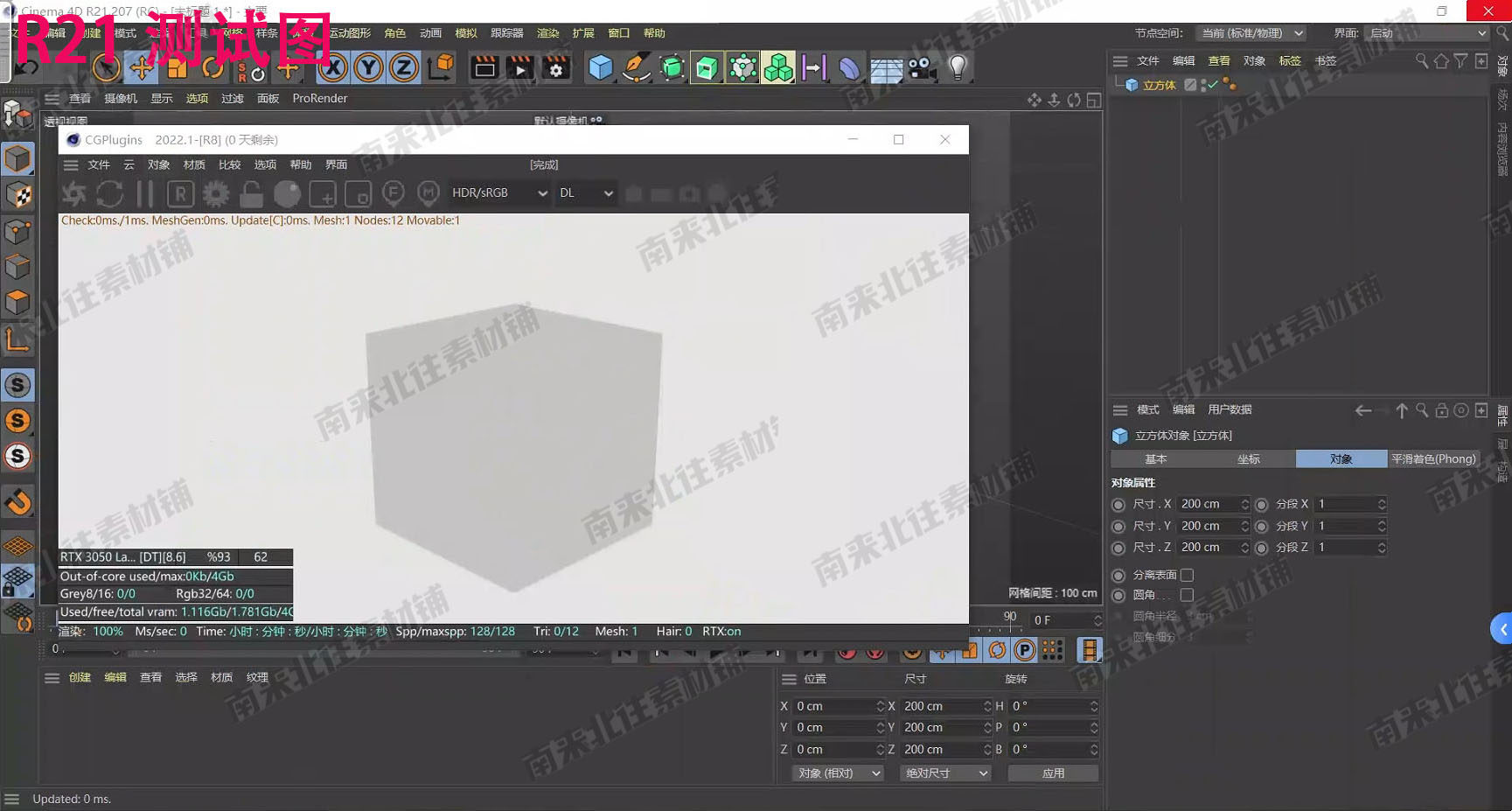Toggle Z axis lock button
This screenshot has height=811, width=1512.
click(x=403, y=67)
